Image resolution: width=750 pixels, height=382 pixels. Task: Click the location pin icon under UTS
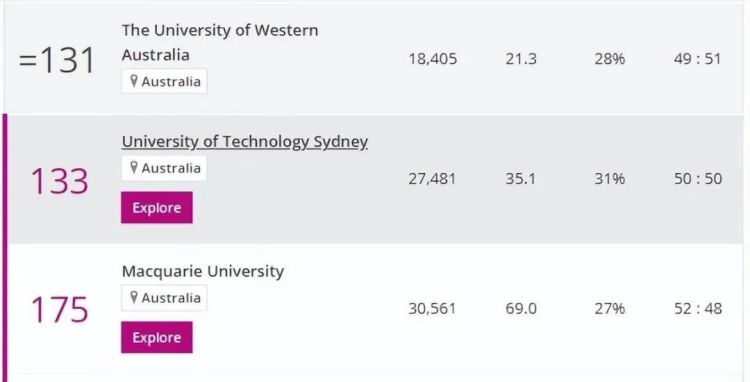(134, 167)
